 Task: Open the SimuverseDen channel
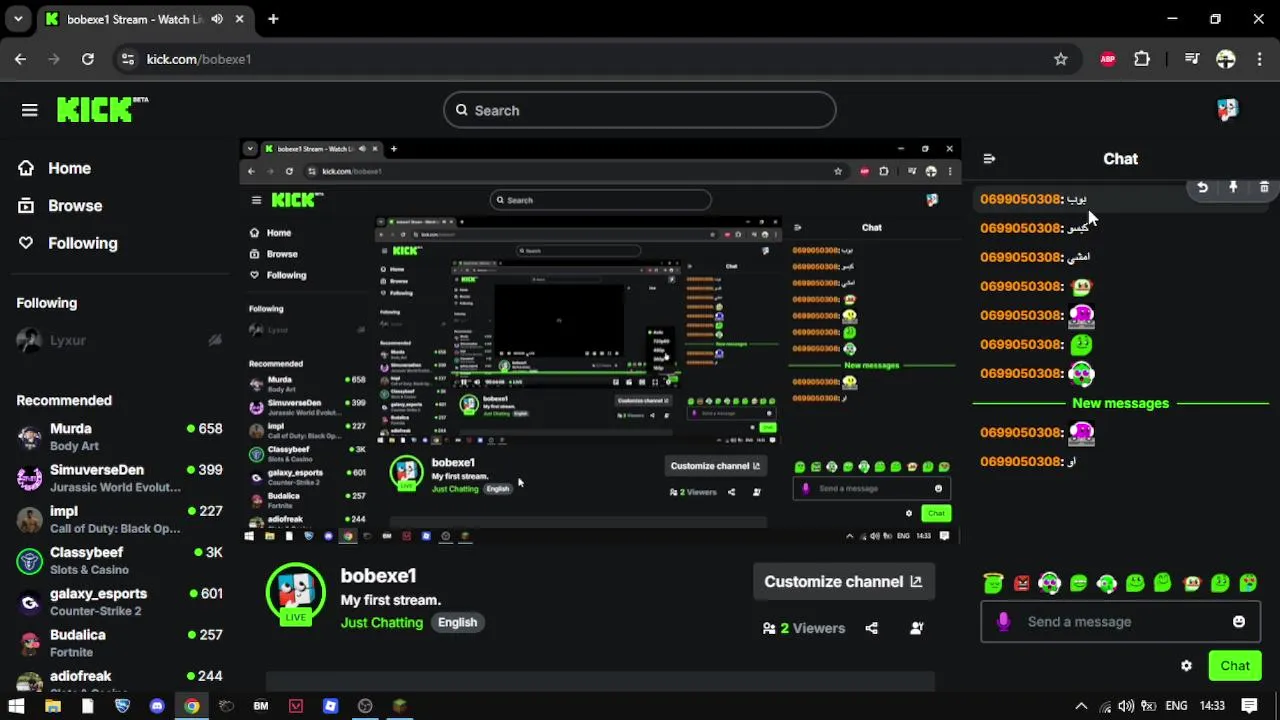(x=119, y=478)
